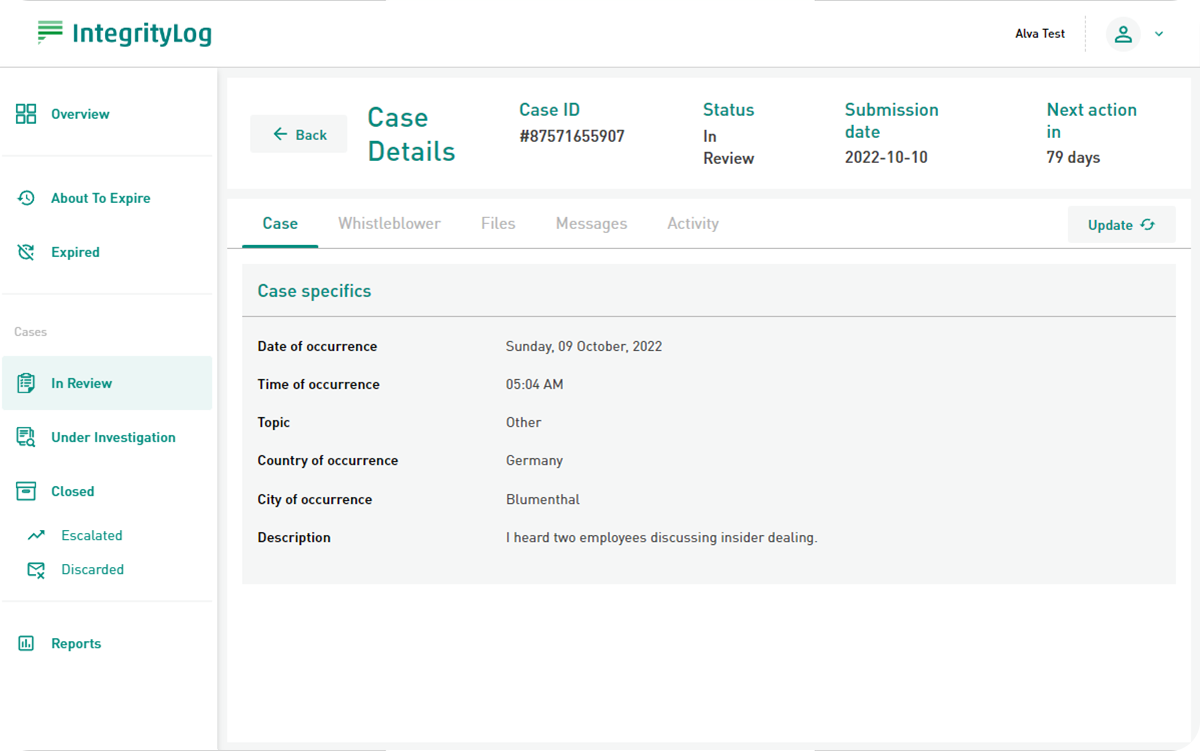
Task: Click the About To Expire clock icon
Action: (x=26, y=198)
